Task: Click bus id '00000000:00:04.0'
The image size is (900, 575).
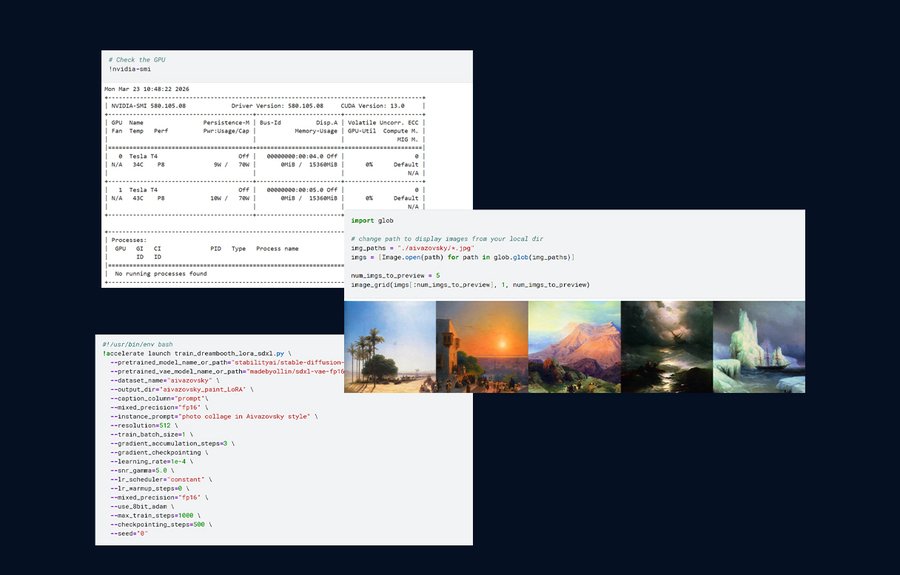Action: (295, 156)
